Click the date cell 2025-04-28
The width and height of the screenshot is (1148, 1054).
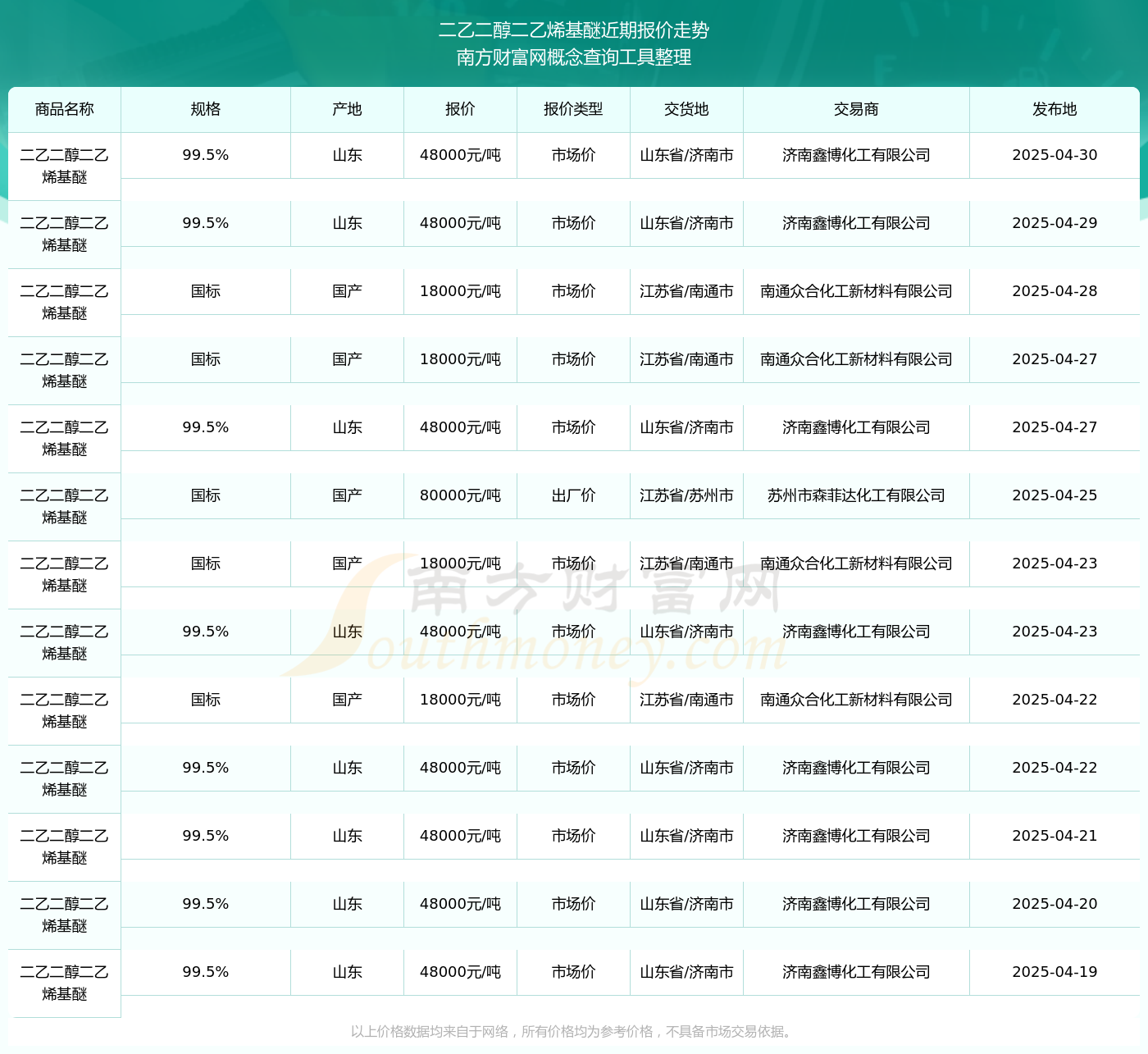coord(1055,291)
